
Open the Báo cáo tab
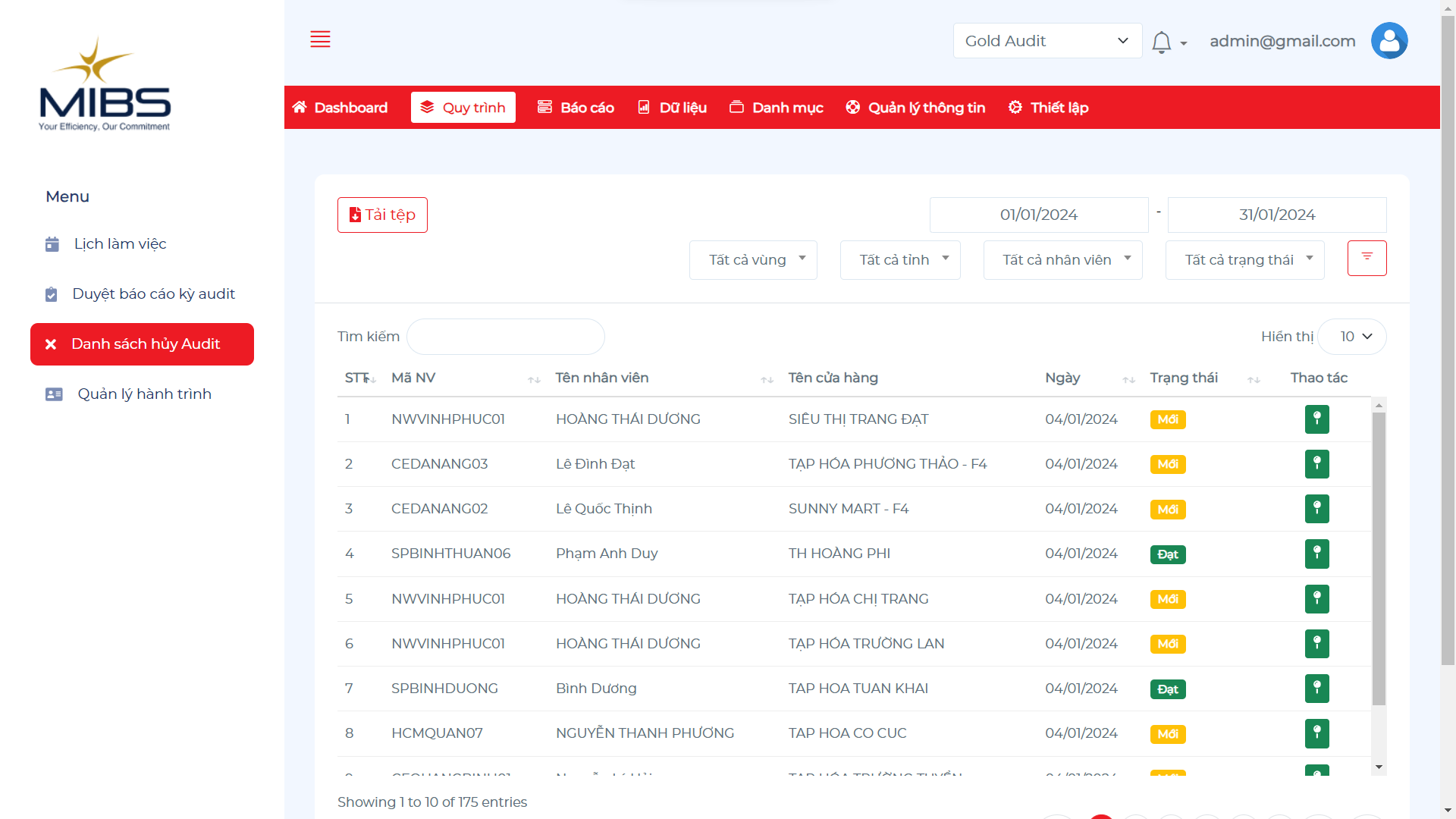tap(576, 108)
